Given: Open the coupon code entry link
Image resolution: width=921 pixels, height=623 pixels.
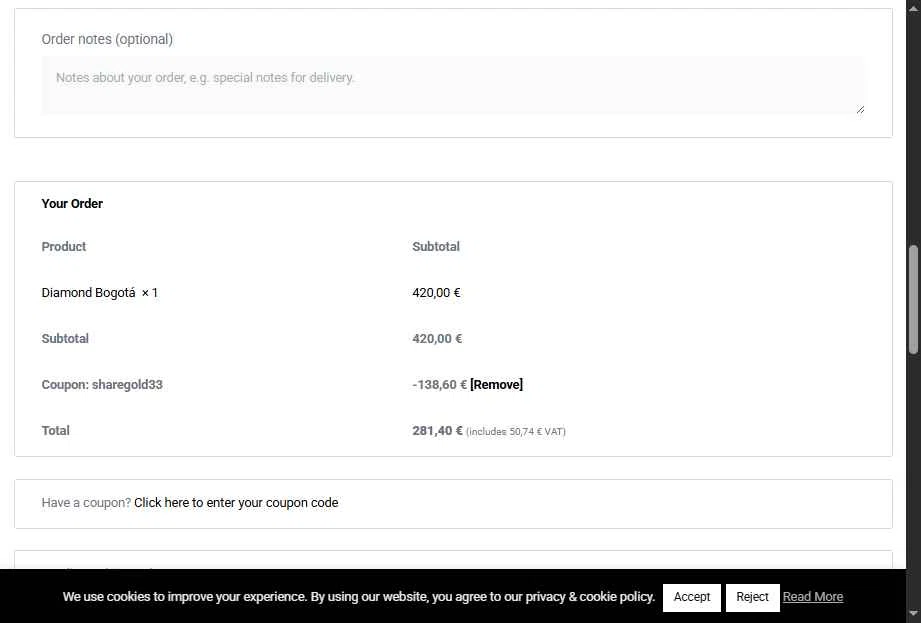Looking at the screenshot, I should pos(236,503).
